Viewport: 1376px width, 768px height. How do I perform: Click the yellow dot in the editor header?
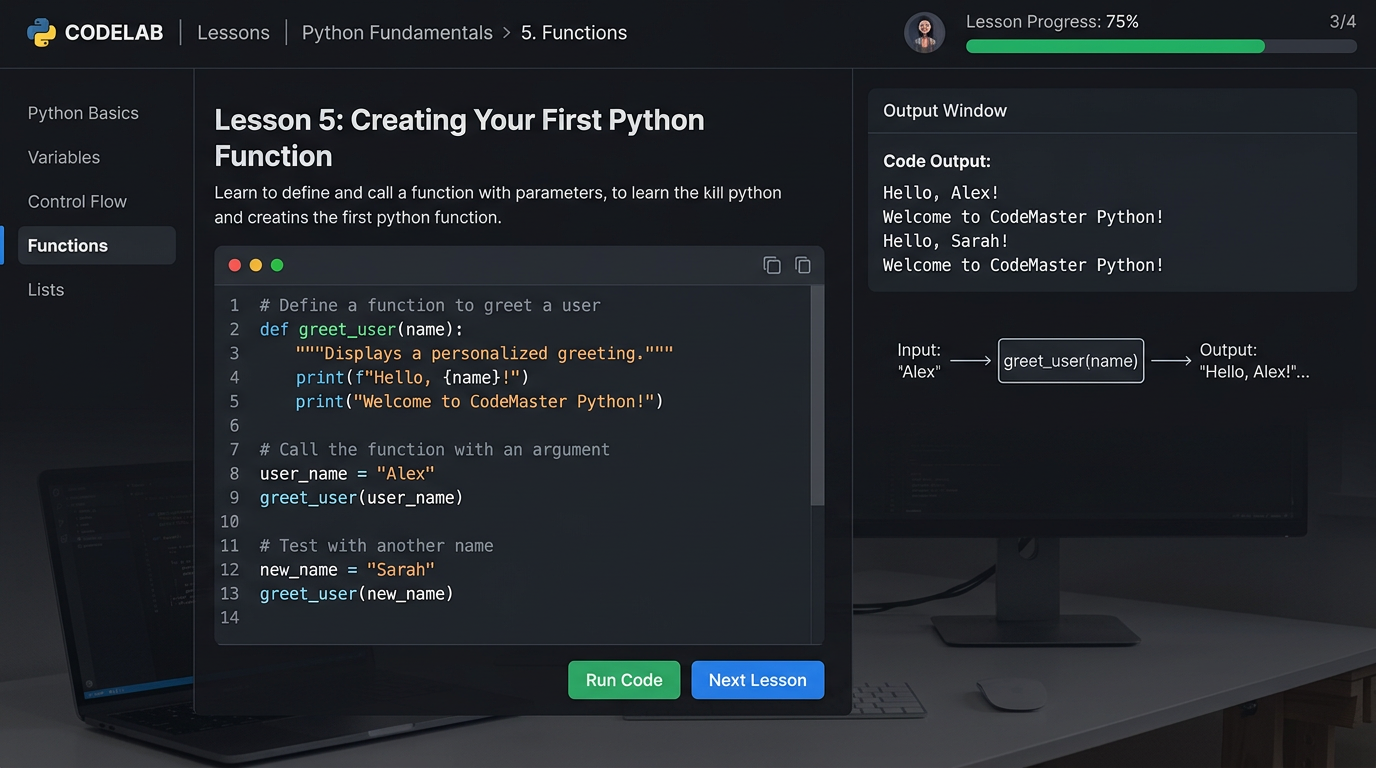coord(256,265)
